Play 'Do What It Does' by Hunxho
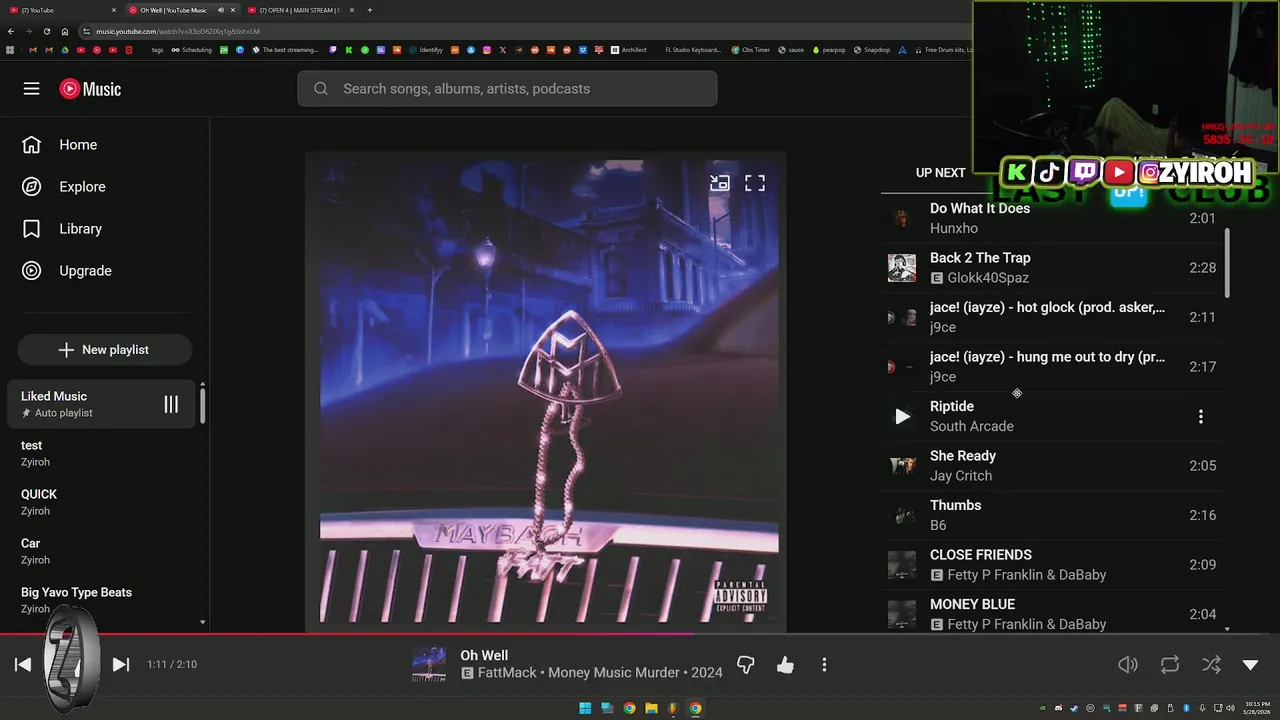Viewport: 1280px width, 720px height. pyautogui.click(x=1053, y=218)
